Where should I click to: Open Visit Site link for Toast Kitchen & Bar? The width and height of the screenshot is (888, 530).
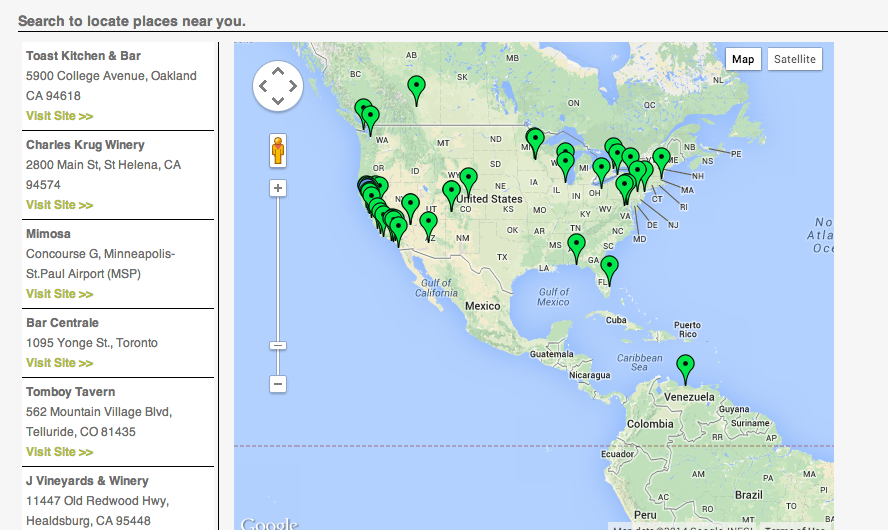tap(59, 116)
